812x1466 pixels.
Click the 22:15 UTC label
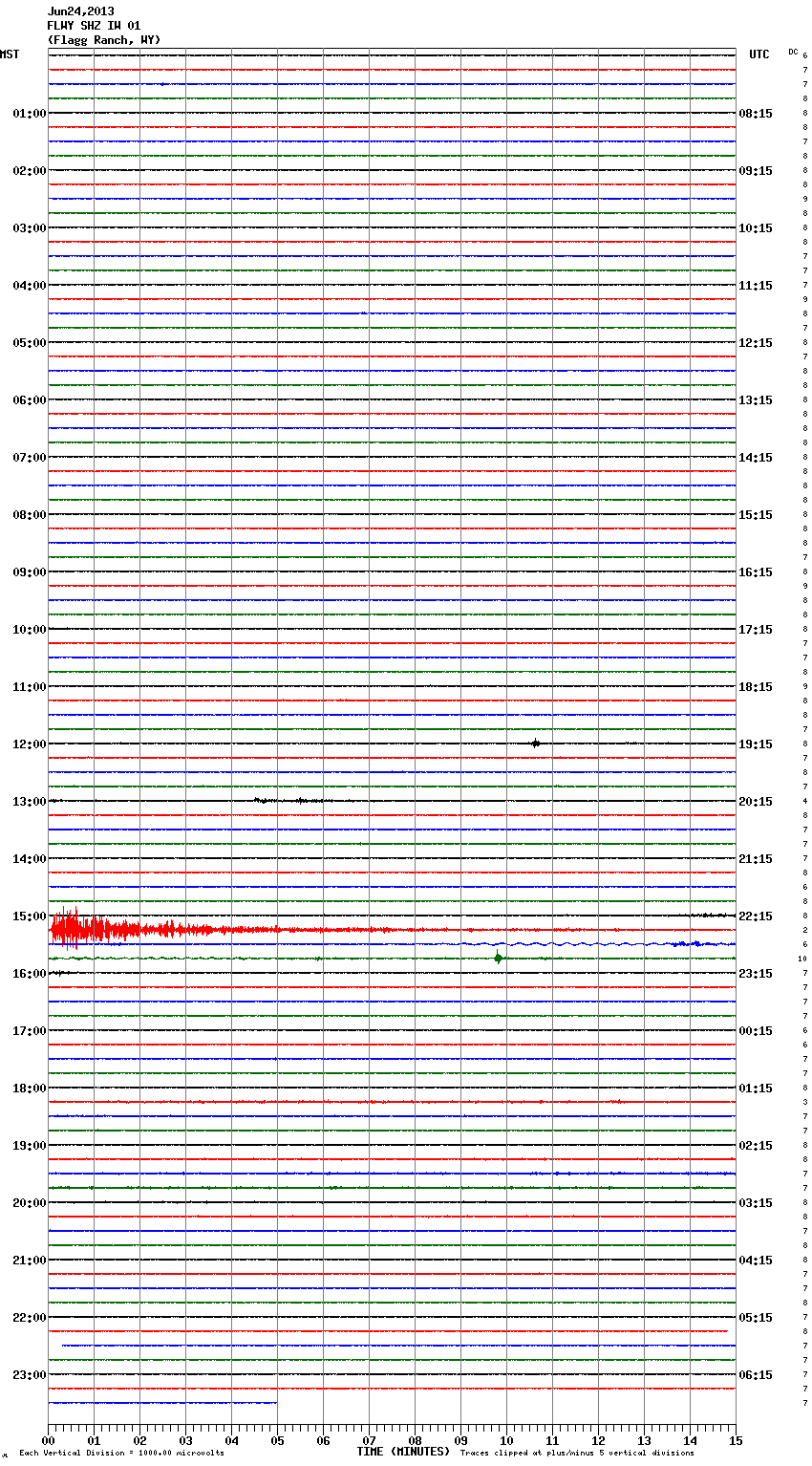click(756, 916)
